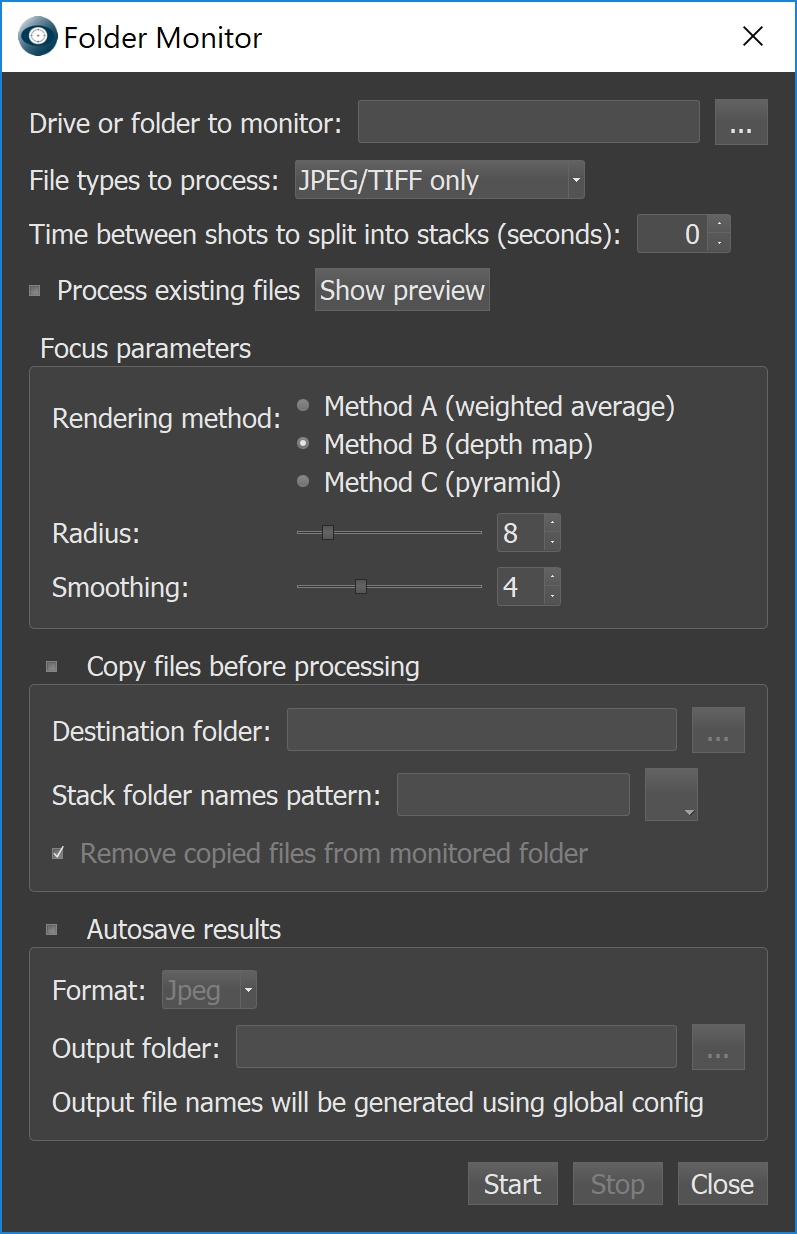
Task: Click the Radius slider track
Action: click(x=420, y=533)
